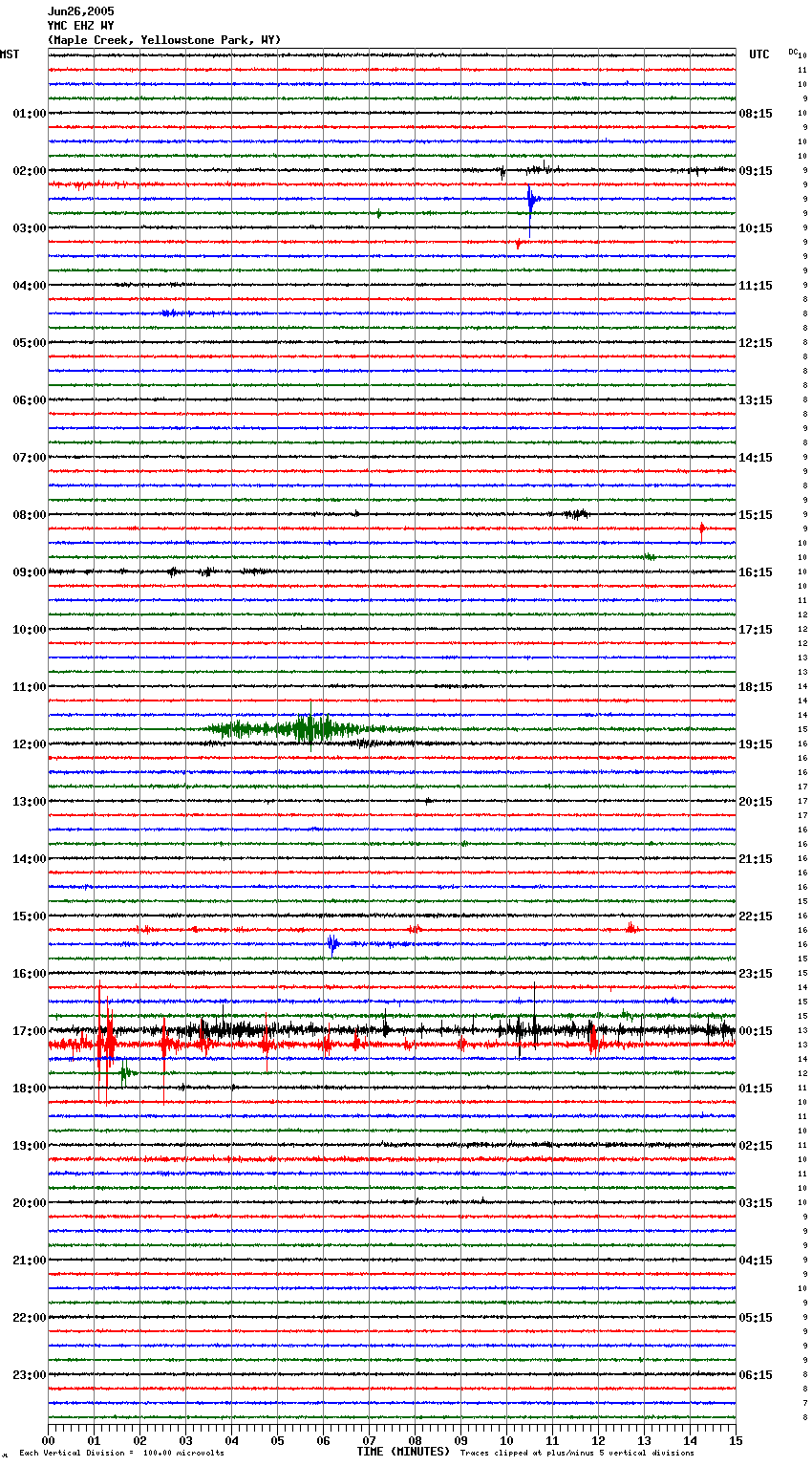Image resolution: width=812 pixels, height=1466 pixels.
Task: Select the 09:00 MST hour label
Action: pyautogui.click(x=30, y=572)
